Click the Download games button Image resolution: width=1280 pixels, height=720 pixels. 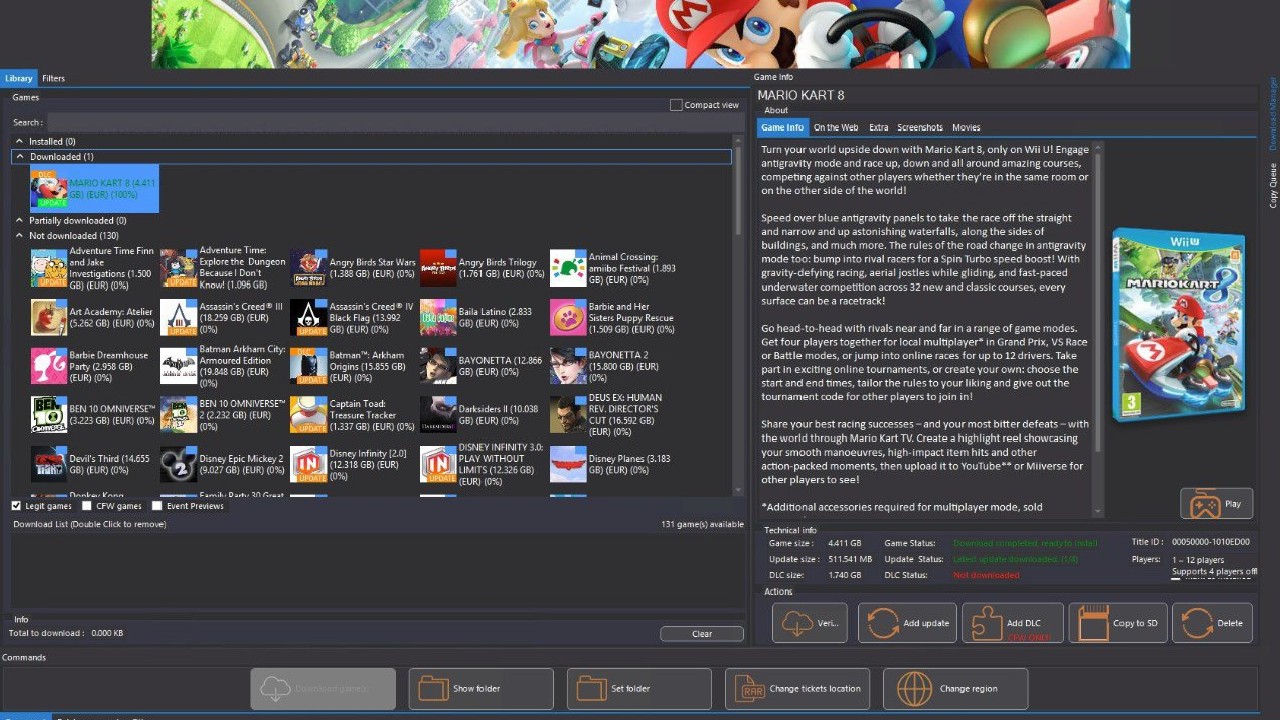click(323, 689)
